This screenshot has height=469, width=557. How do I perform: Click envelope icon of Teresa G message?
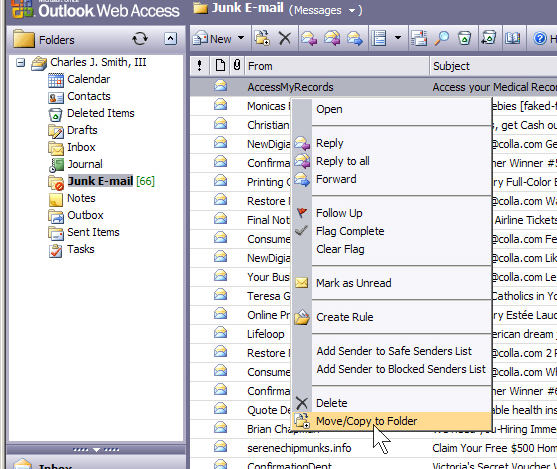[221, 295]
